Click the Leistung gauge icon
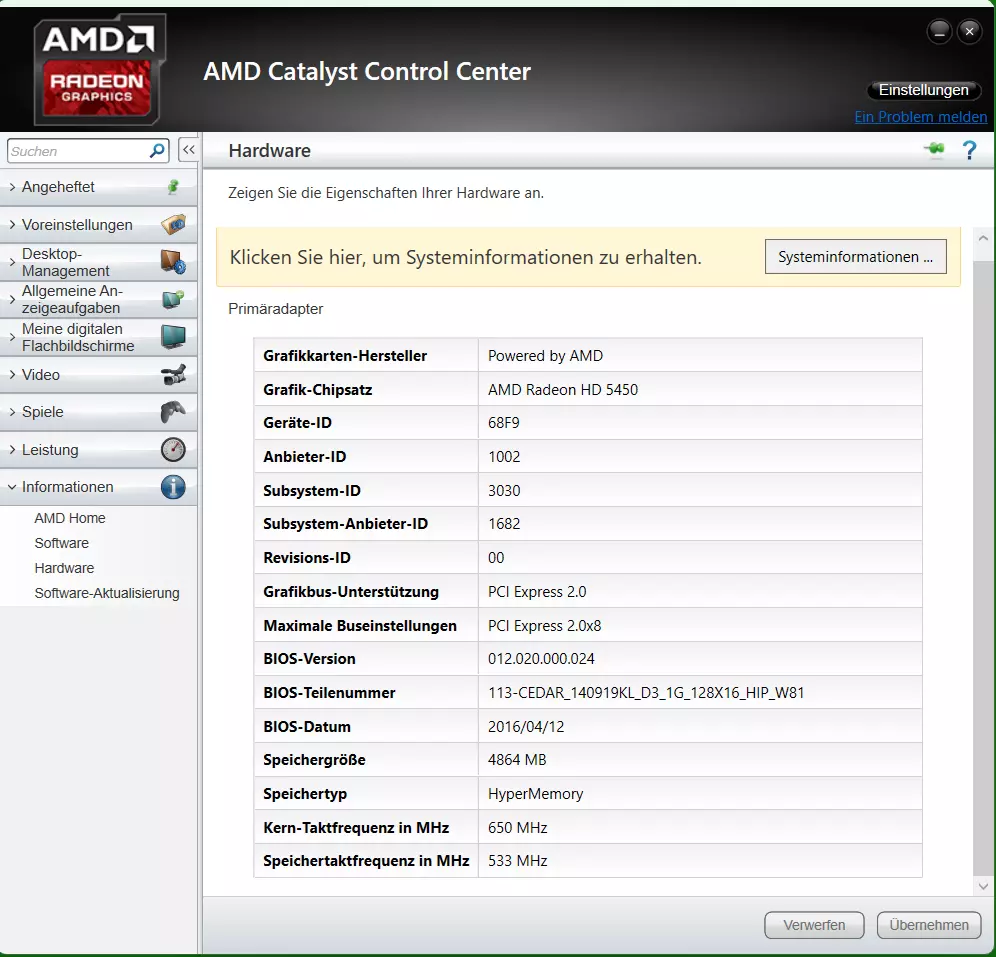Image resolution: width=996 pixels, height=957 pixels. 173,450
